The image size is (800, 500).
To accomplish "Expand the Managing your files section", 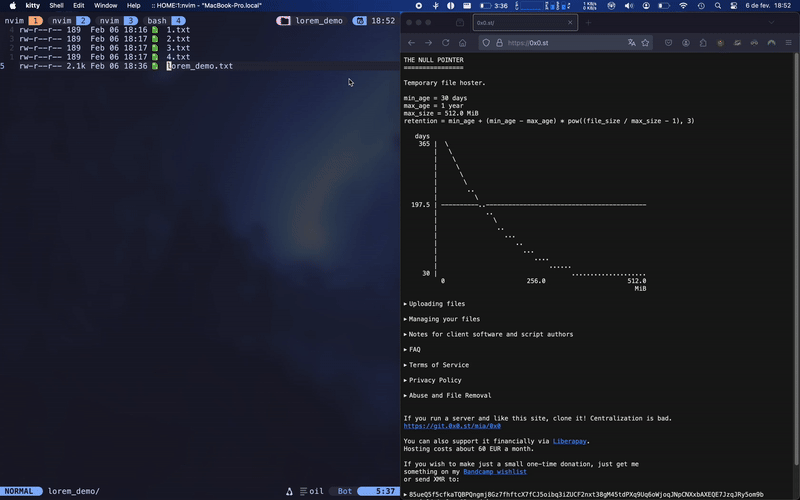I will point(442,319).
